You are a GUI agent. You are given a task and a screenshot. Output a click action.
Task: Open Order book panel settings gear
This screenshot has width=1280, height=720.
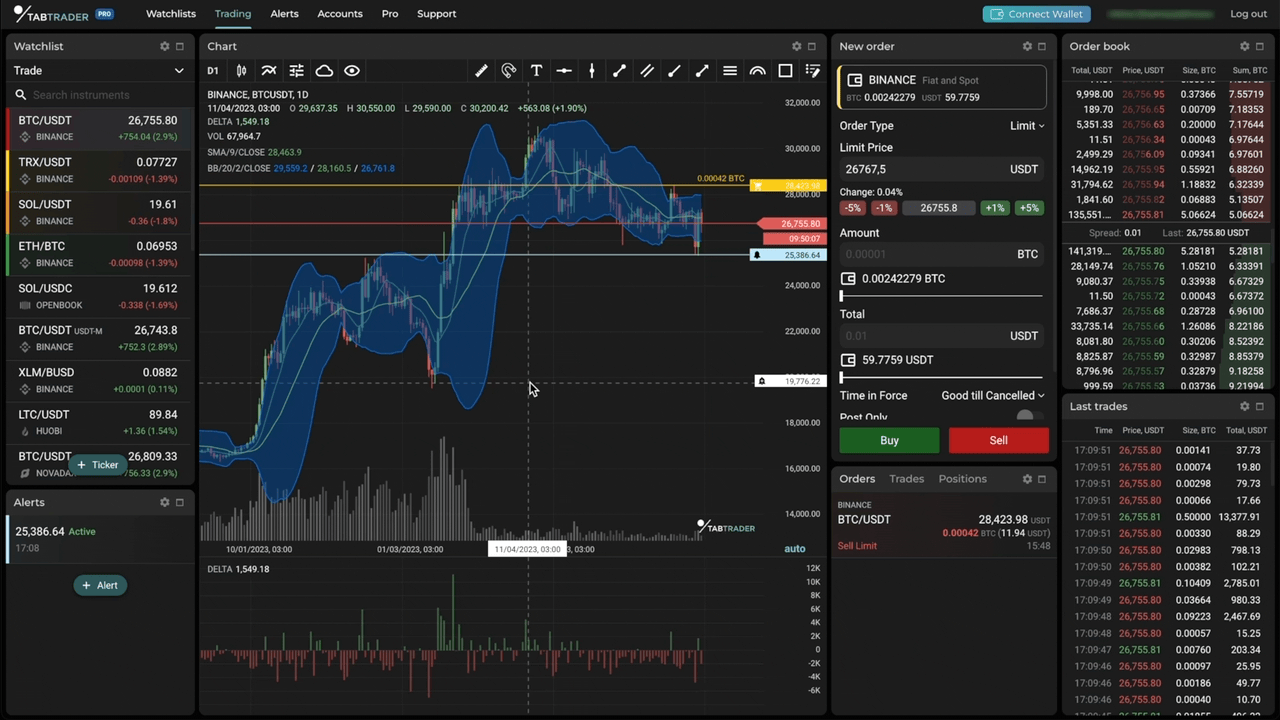click(x=1245, y=47)
